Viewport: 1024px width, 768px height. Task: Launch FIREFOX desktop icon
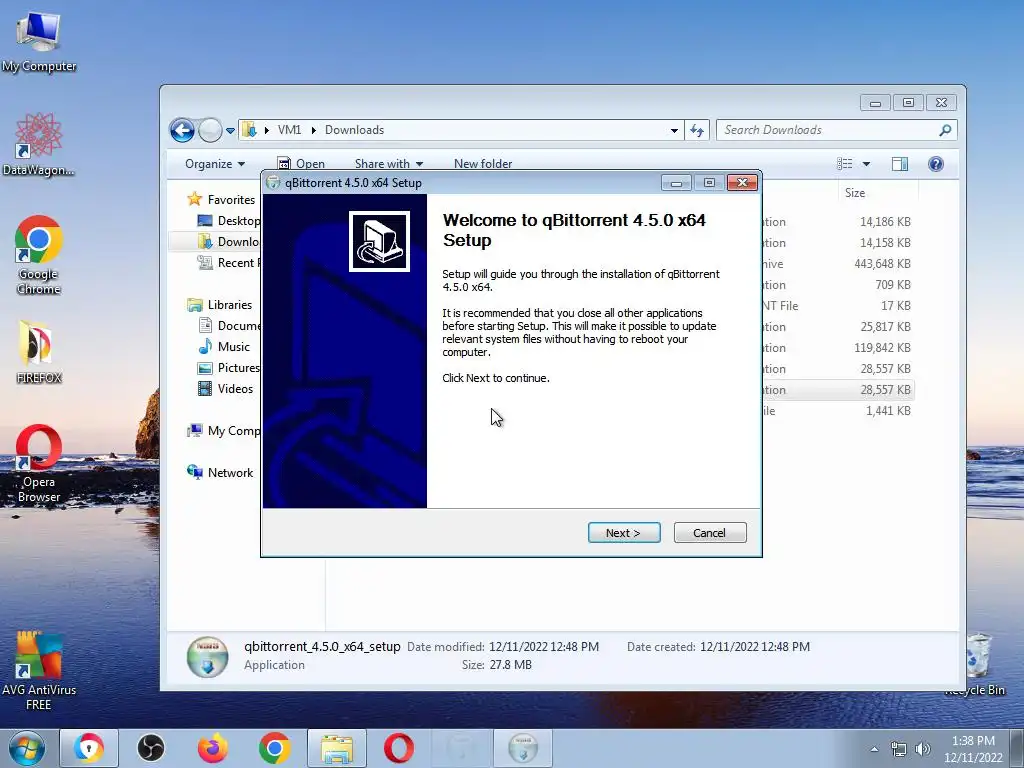pyautogui.click(x=39, y=353)
